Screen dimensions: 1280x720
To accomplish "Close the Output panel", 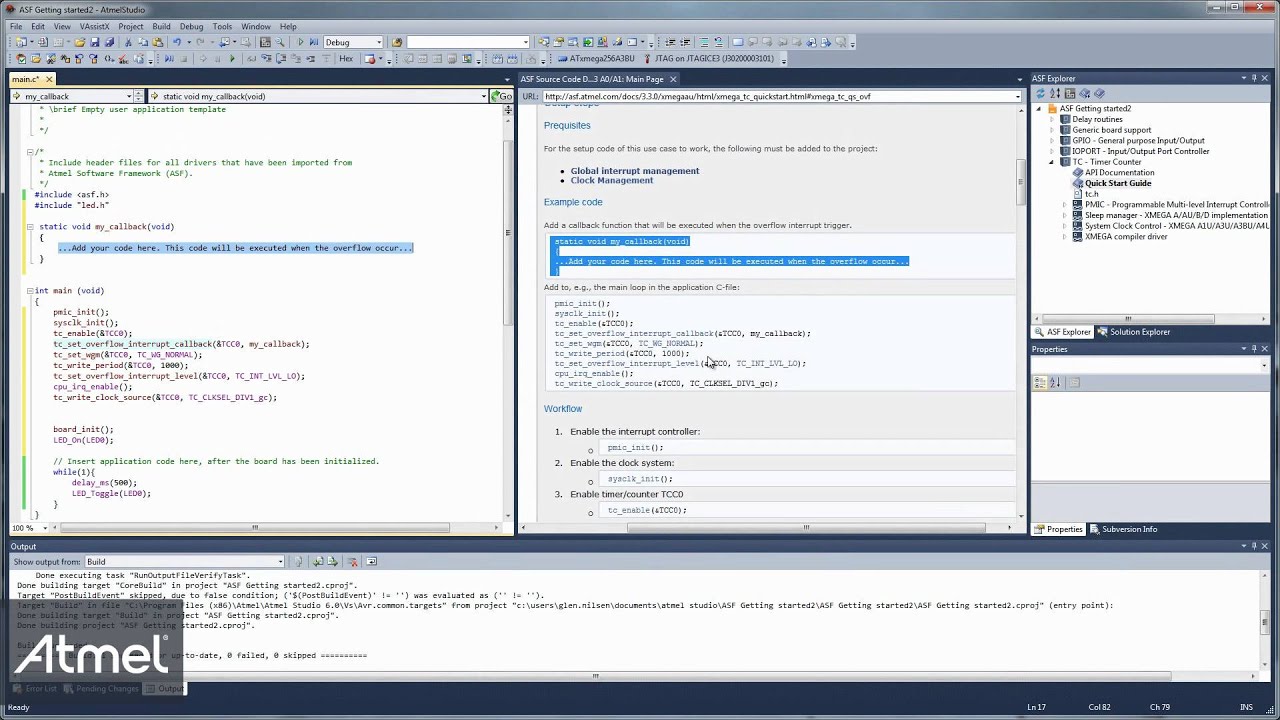I will (1265, 547).
